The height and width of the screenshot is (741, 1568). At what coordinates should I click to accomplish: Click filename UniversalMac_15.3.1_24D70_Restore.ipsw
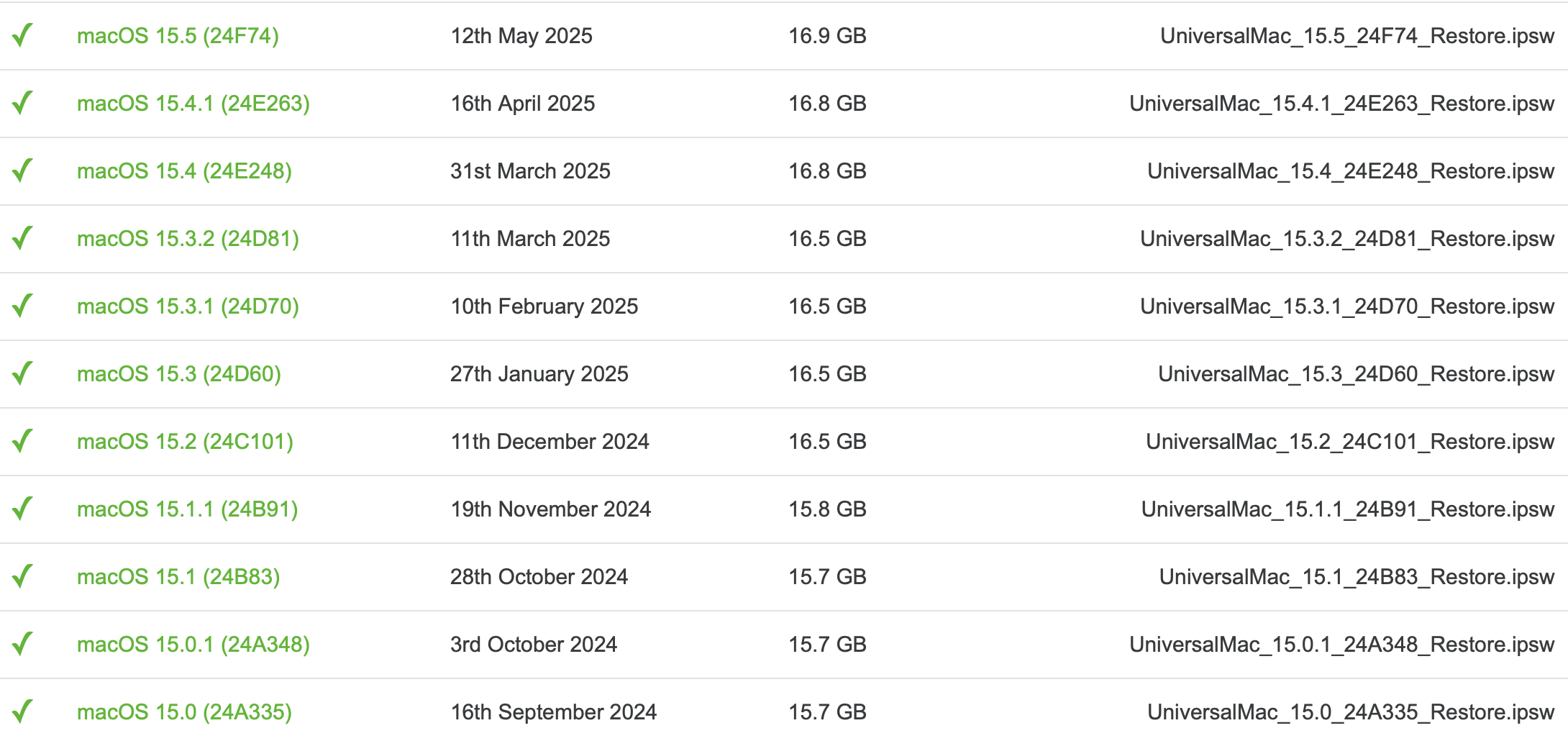(1346, 306)
